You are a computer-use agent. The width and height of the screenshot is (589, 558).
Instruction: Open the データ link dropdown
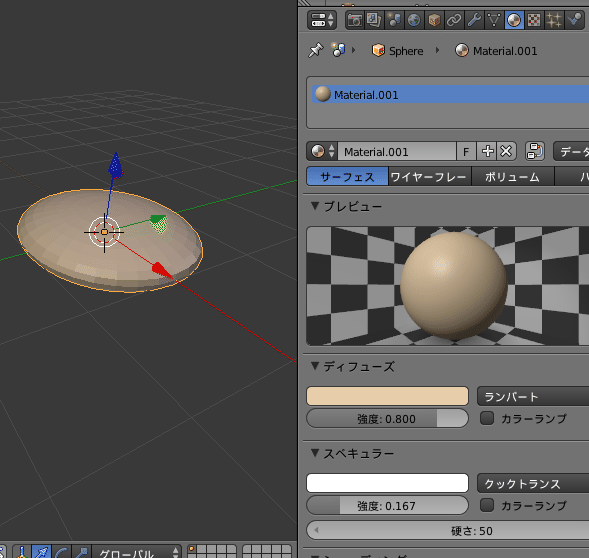click(x=571, y=151)
